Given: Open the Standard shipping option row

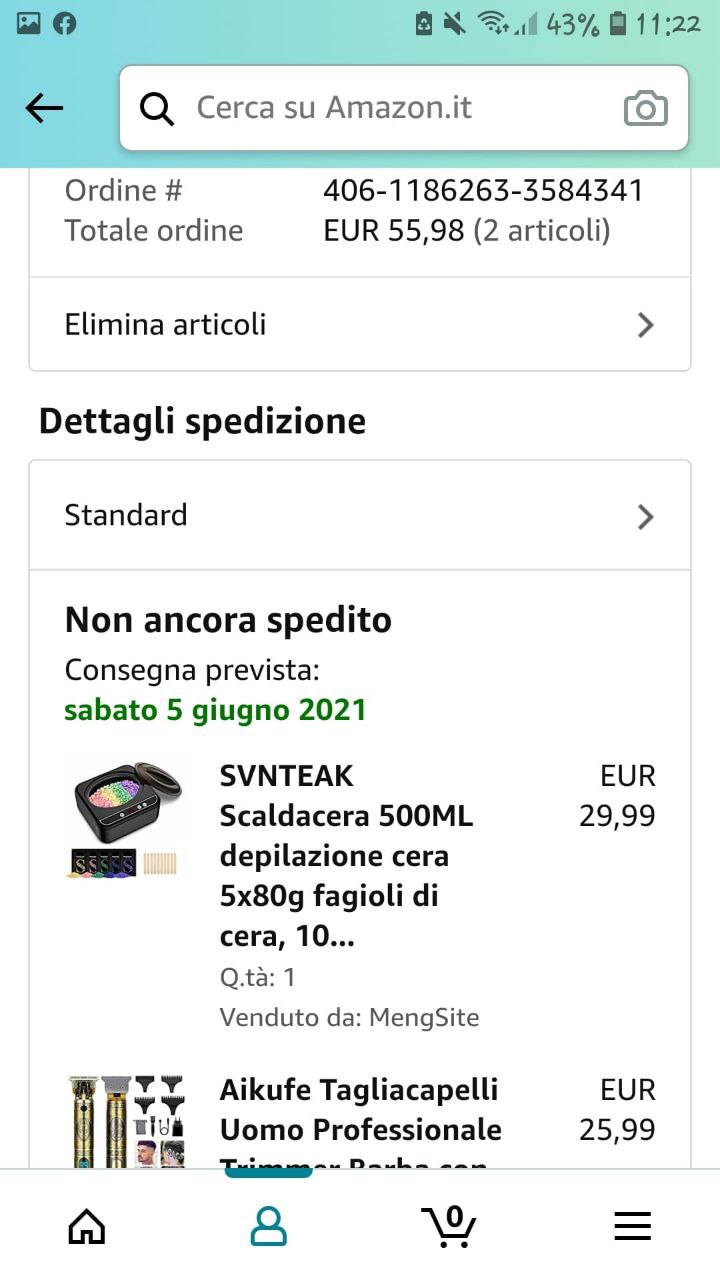Looking at the screenshot, I should pos(360,515).
